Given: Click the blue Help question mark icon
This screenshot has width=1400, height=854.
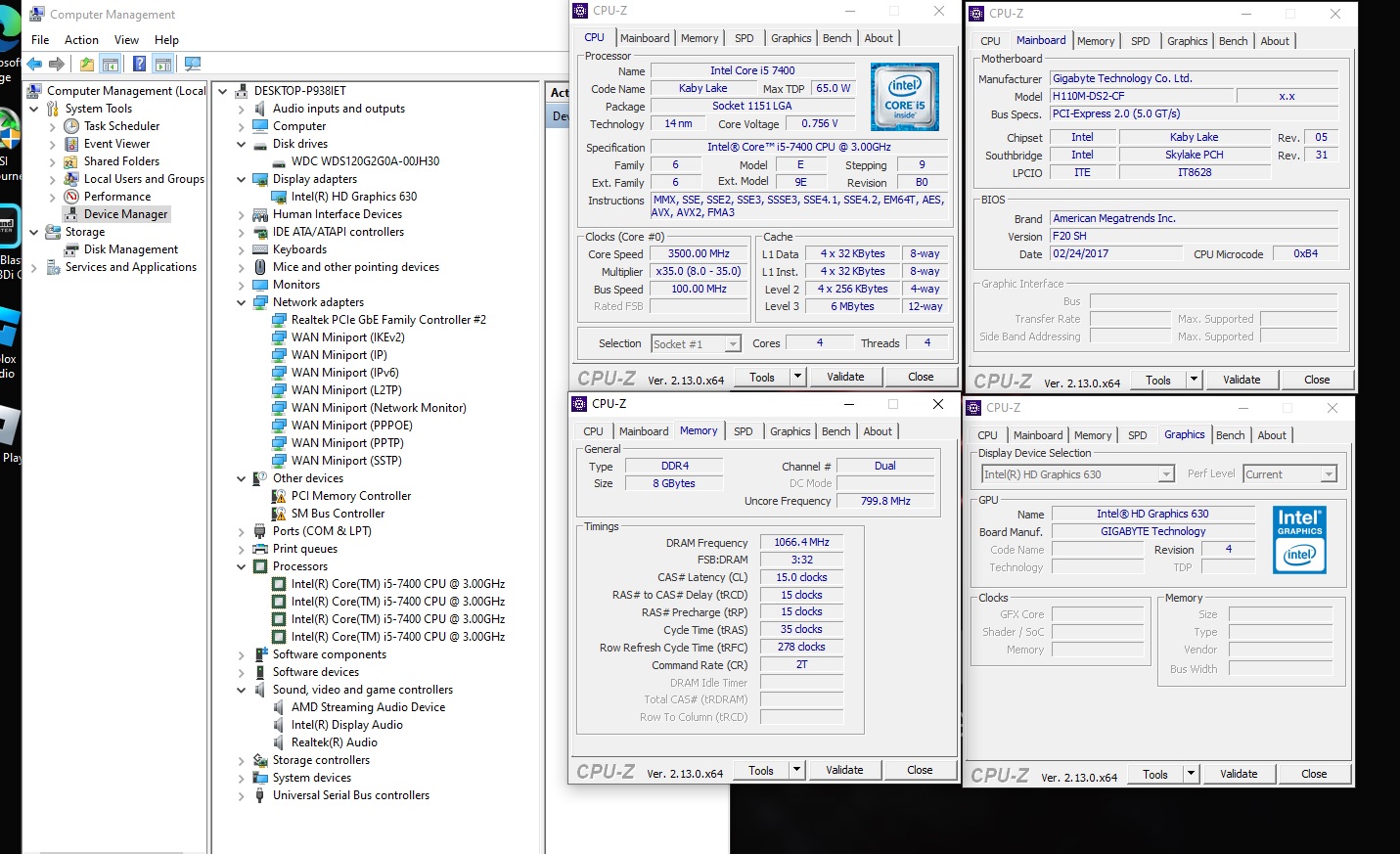Looking at the screenshot, I should (139, 65).
